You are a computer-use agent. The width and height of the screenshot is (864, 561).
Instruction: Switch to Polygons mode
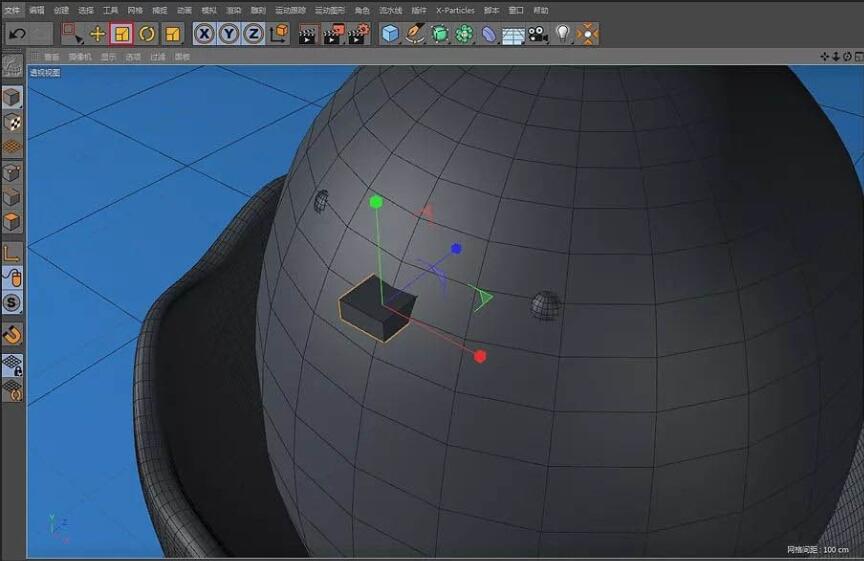point(12,222)
